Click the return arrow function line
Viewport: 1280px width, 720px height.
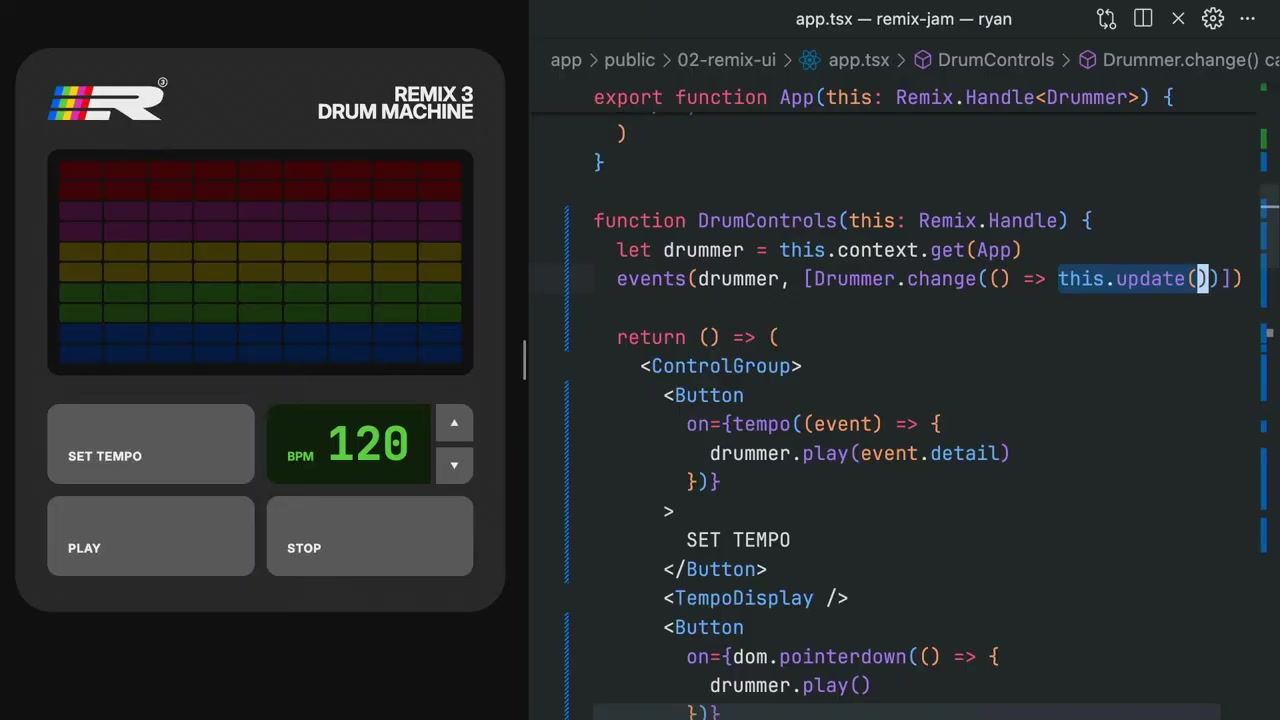click(698, 337)
